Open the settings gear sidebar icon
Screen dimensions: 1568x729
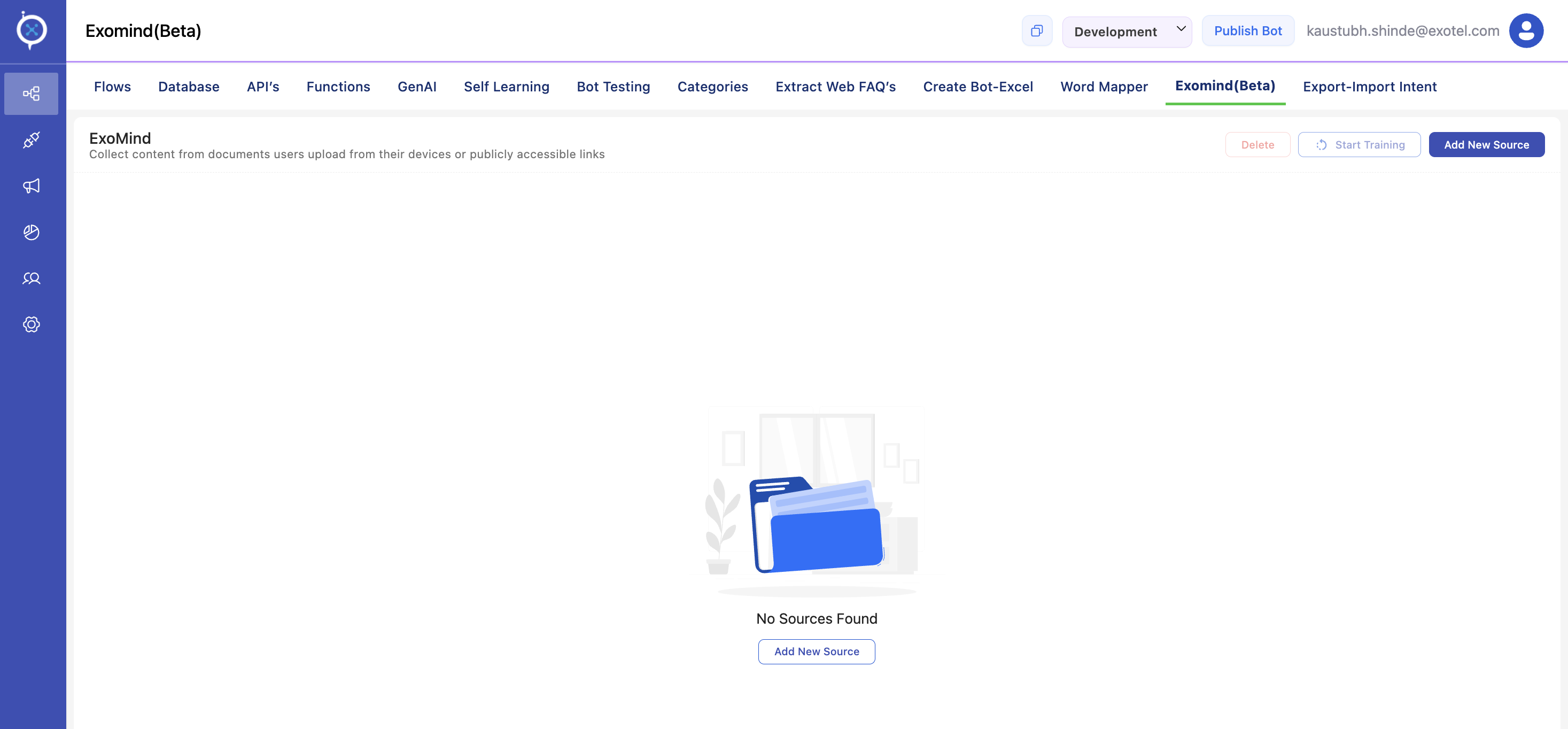31,324
